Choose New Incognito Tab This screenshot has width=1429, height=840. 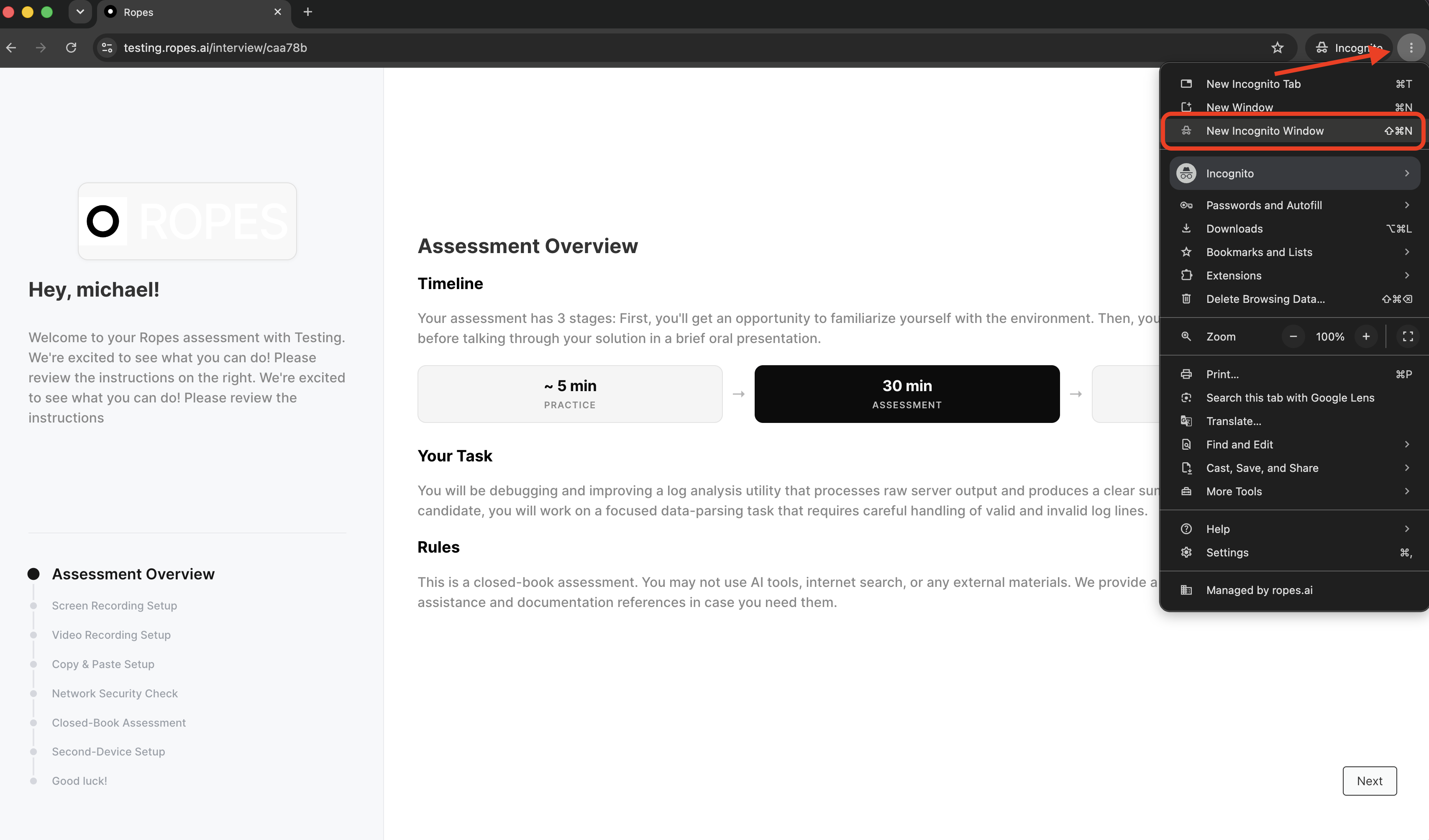point(1295,84)
